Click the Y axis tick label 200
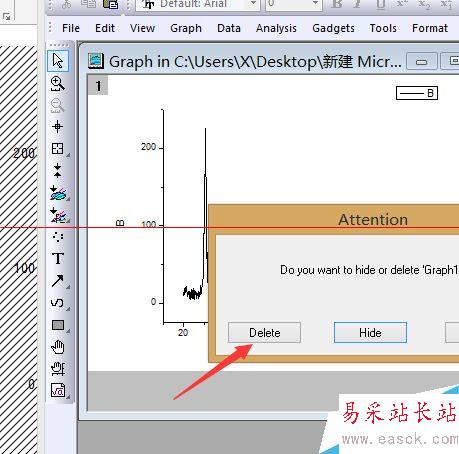The height and width of the screenshot is (454, 459). click(148, 147)
